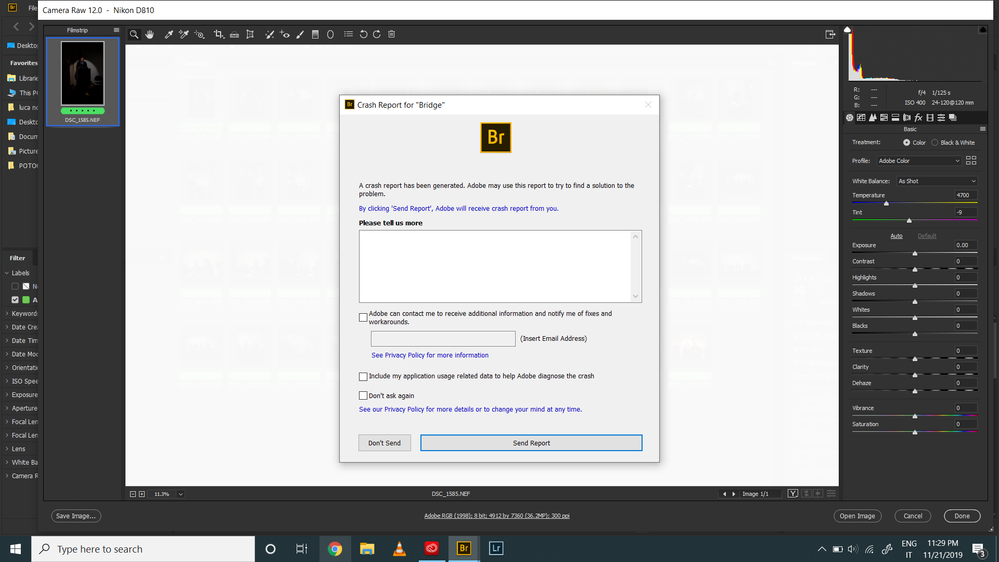Select the Zoom tool in Camera Raw

click(x=134, y=34)
